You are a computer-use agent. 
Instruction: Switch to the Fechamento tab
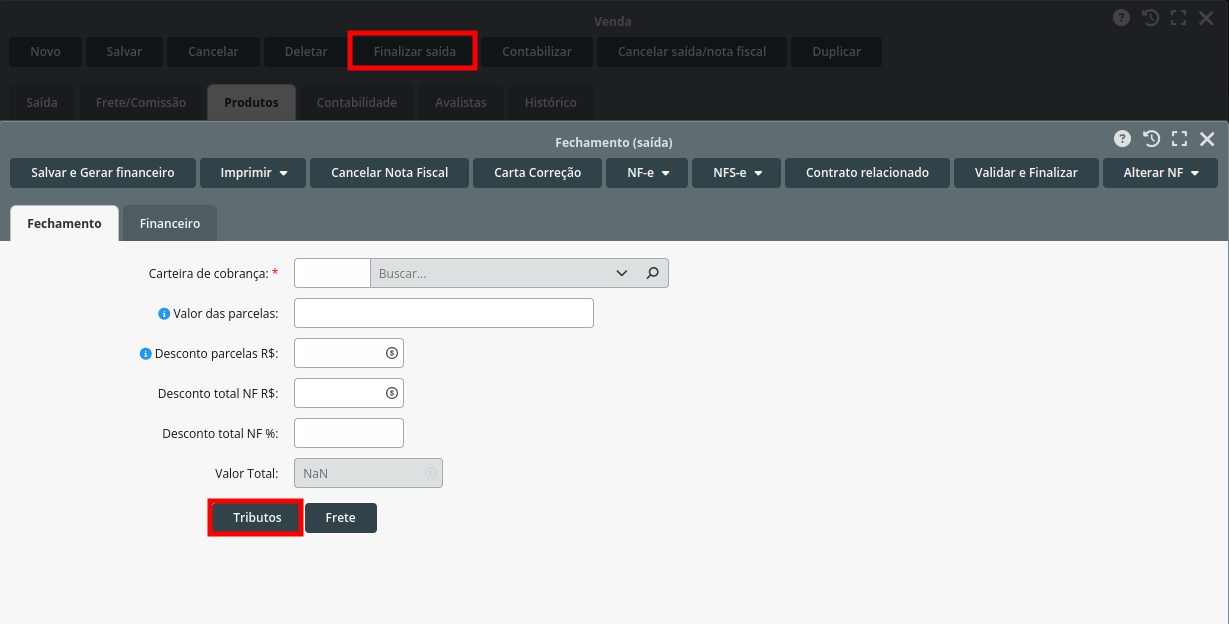pyautogui.click(x=65, y=223)
